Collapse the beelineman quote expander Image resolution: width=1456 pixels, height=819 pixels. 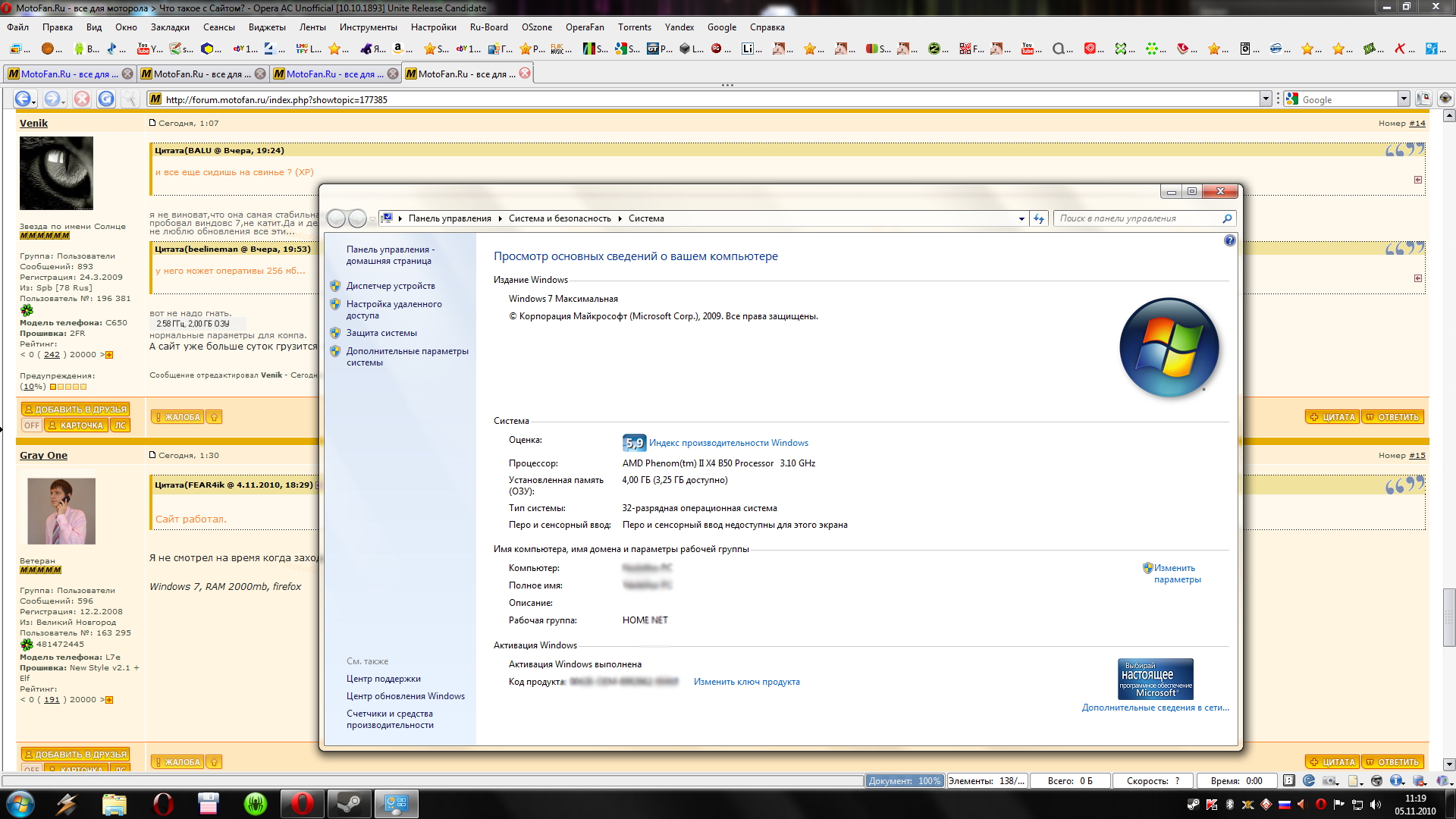tap(1418, 278)
